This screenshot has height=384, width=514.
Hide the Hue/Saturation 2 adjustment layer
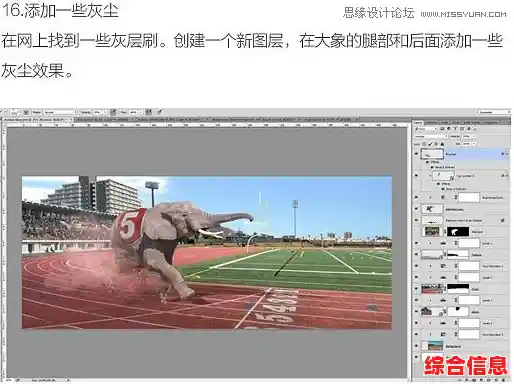click(416, 266)
